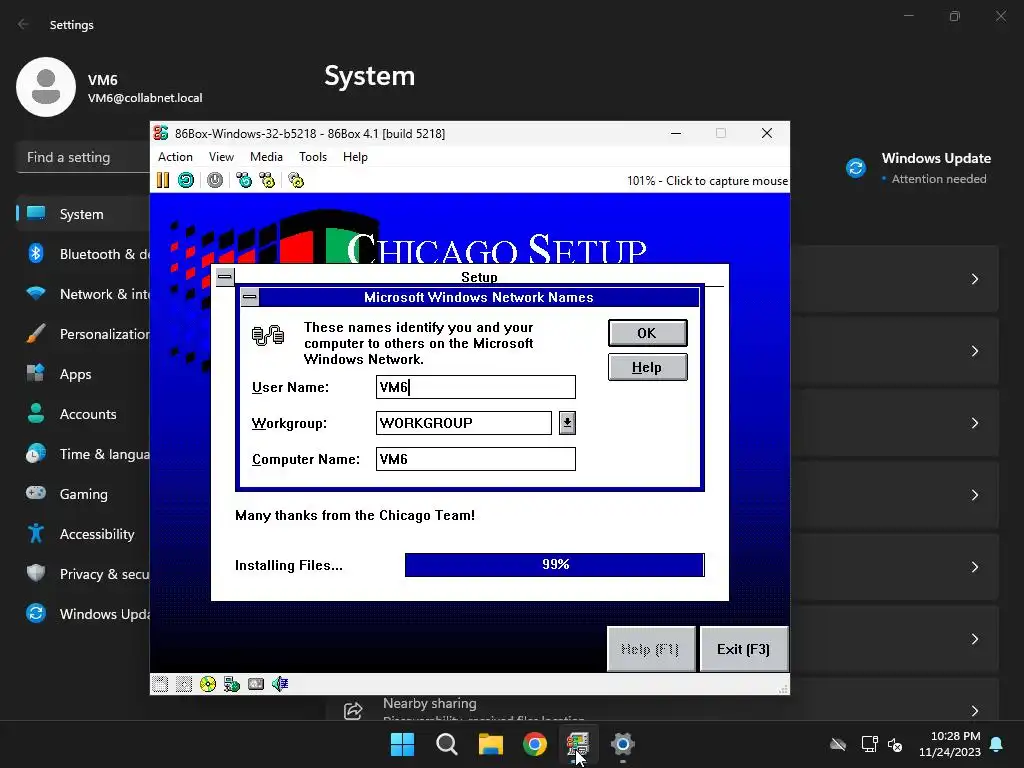Open Windows Start menu
Image resolution: width=1024 pixels, height=768 pixels.
(x=402, y=744)
